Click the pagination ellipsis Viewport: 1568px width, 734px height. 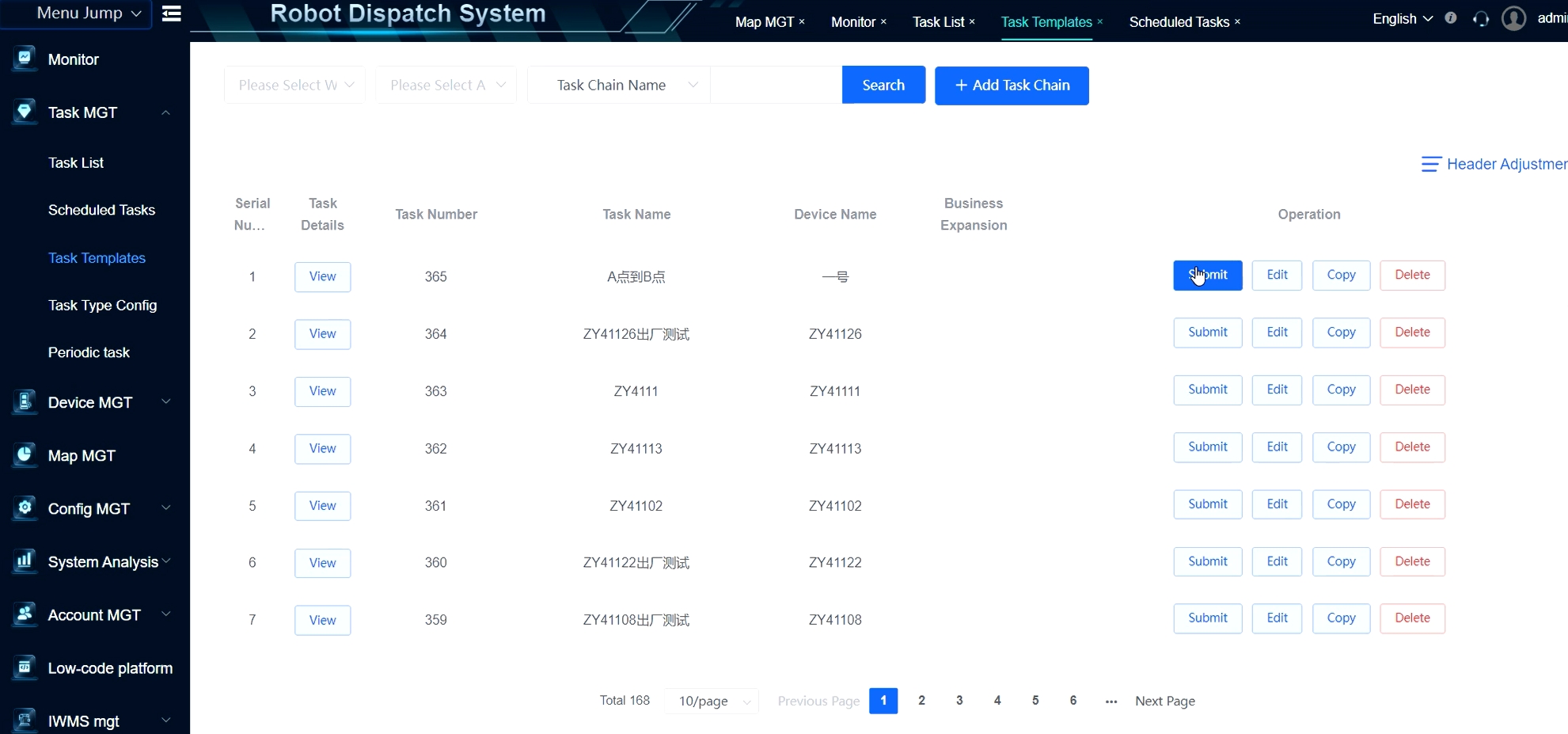[1111, 702]
